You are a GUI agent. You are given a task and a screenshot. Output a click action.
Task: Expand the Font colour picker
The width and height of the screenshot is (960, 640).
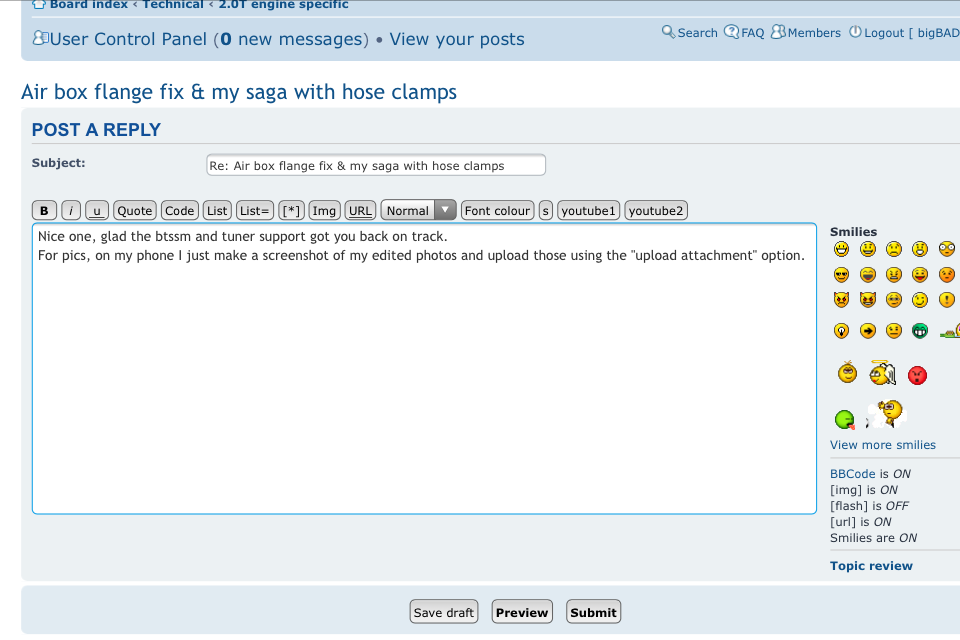(x=497, y=210)
